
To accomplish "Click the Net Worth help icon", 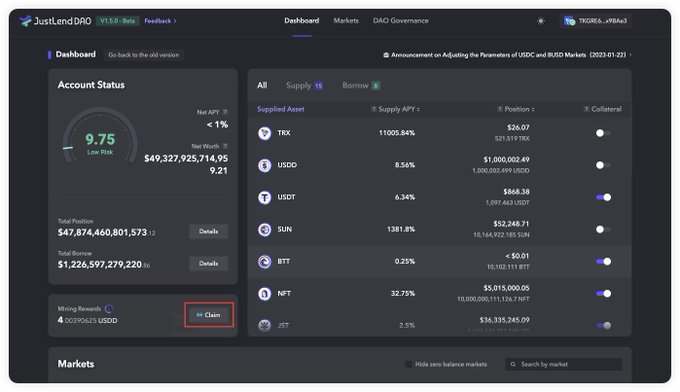I will coord(225,146).
